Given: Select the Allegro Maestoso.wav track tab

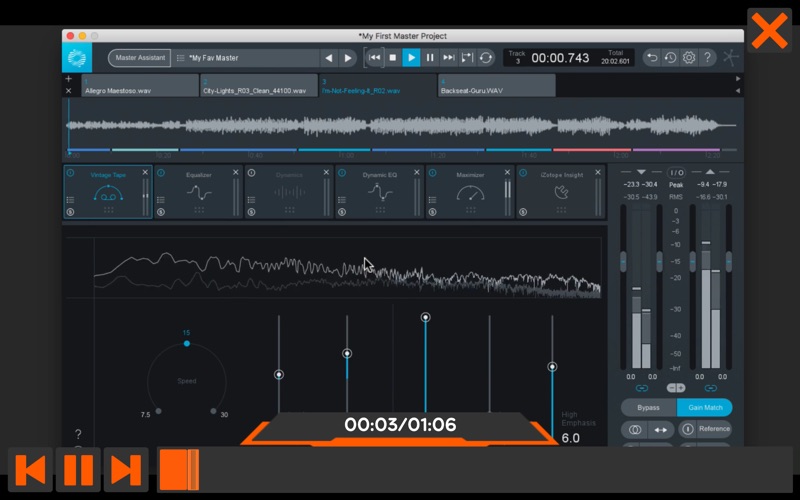Looking at the screenshot, I should click(140, 85).
